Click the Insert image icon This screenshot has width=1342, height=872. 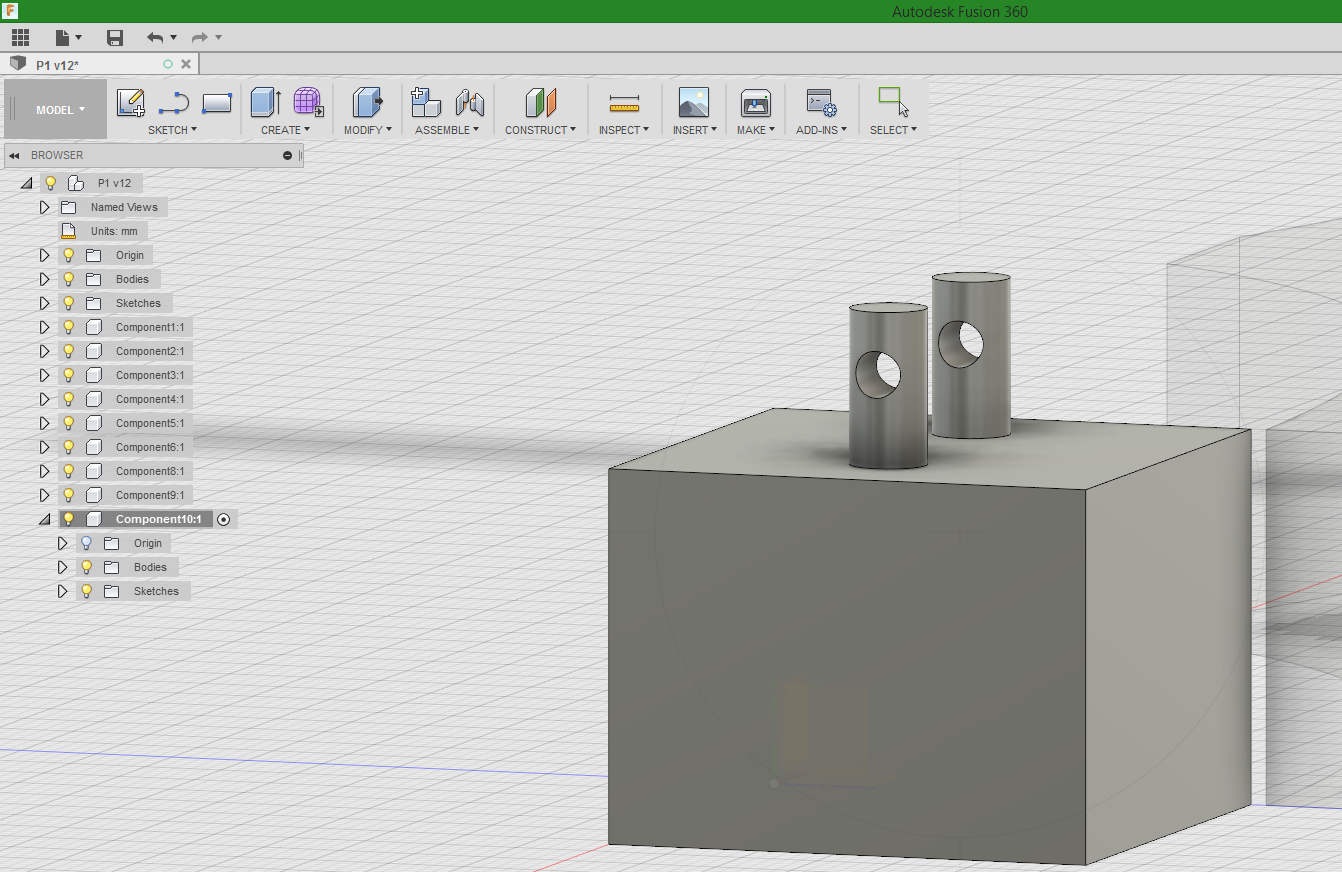pyautogui.click(x=693, y=103)
